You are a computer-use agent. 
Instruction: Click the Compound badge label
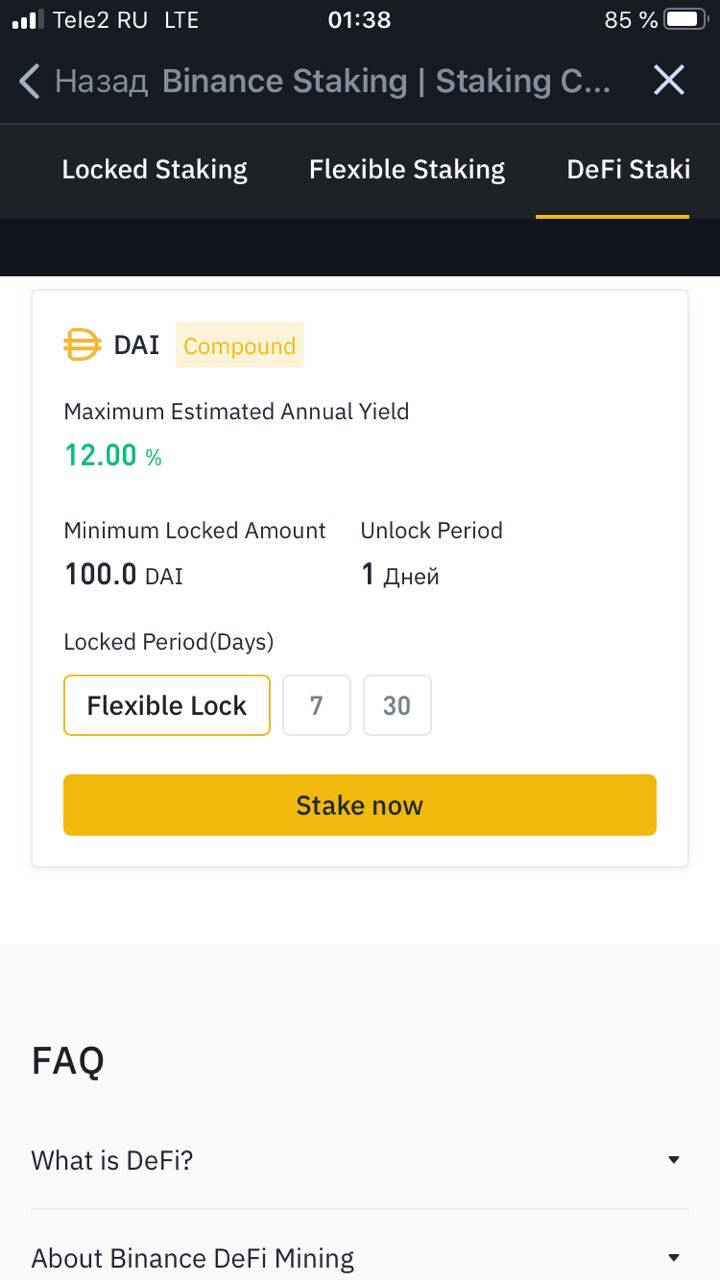coord(240,345)
